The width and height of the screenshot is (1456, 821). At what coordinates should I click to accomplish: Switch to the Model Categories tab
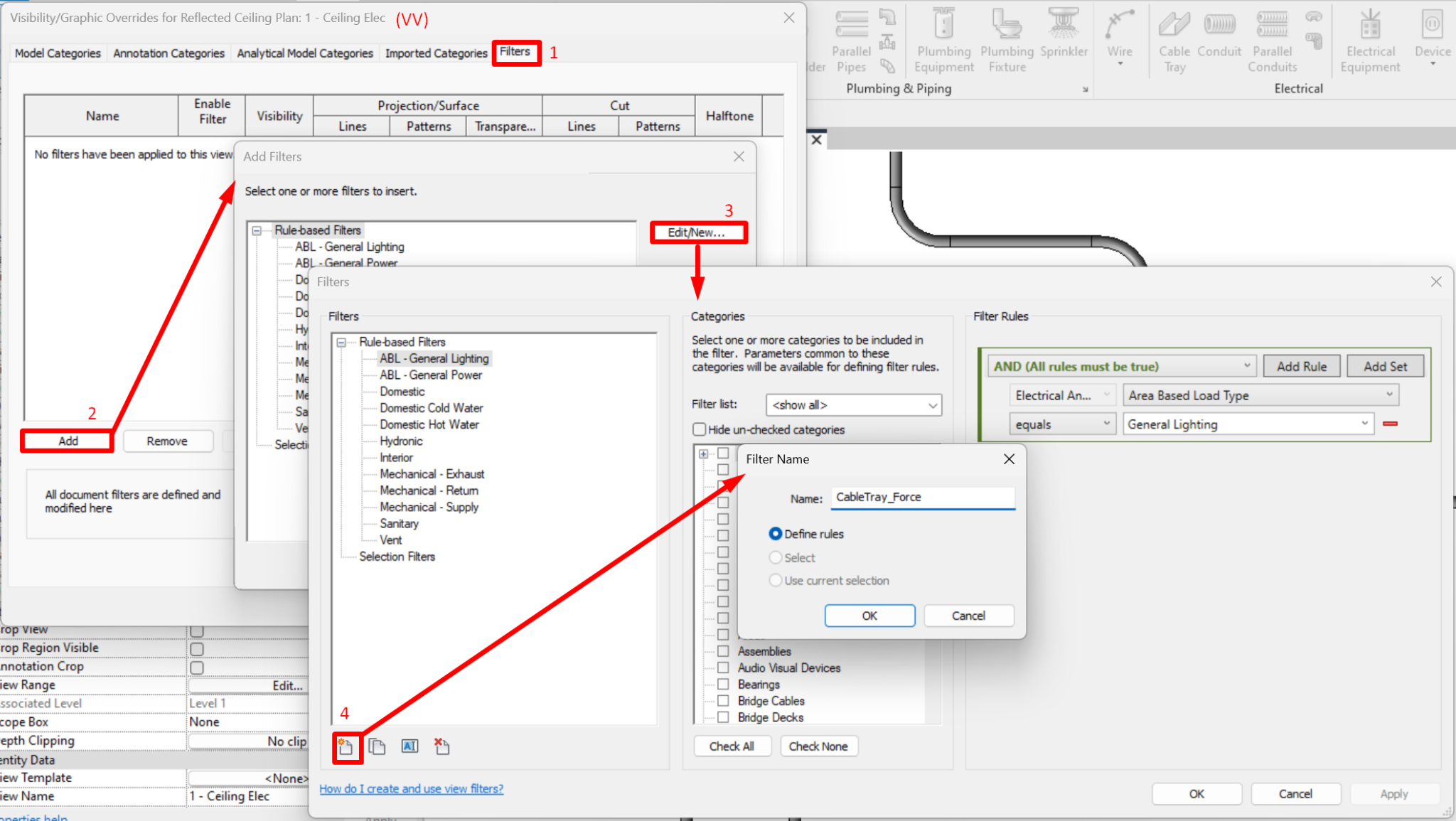[58, 53]
